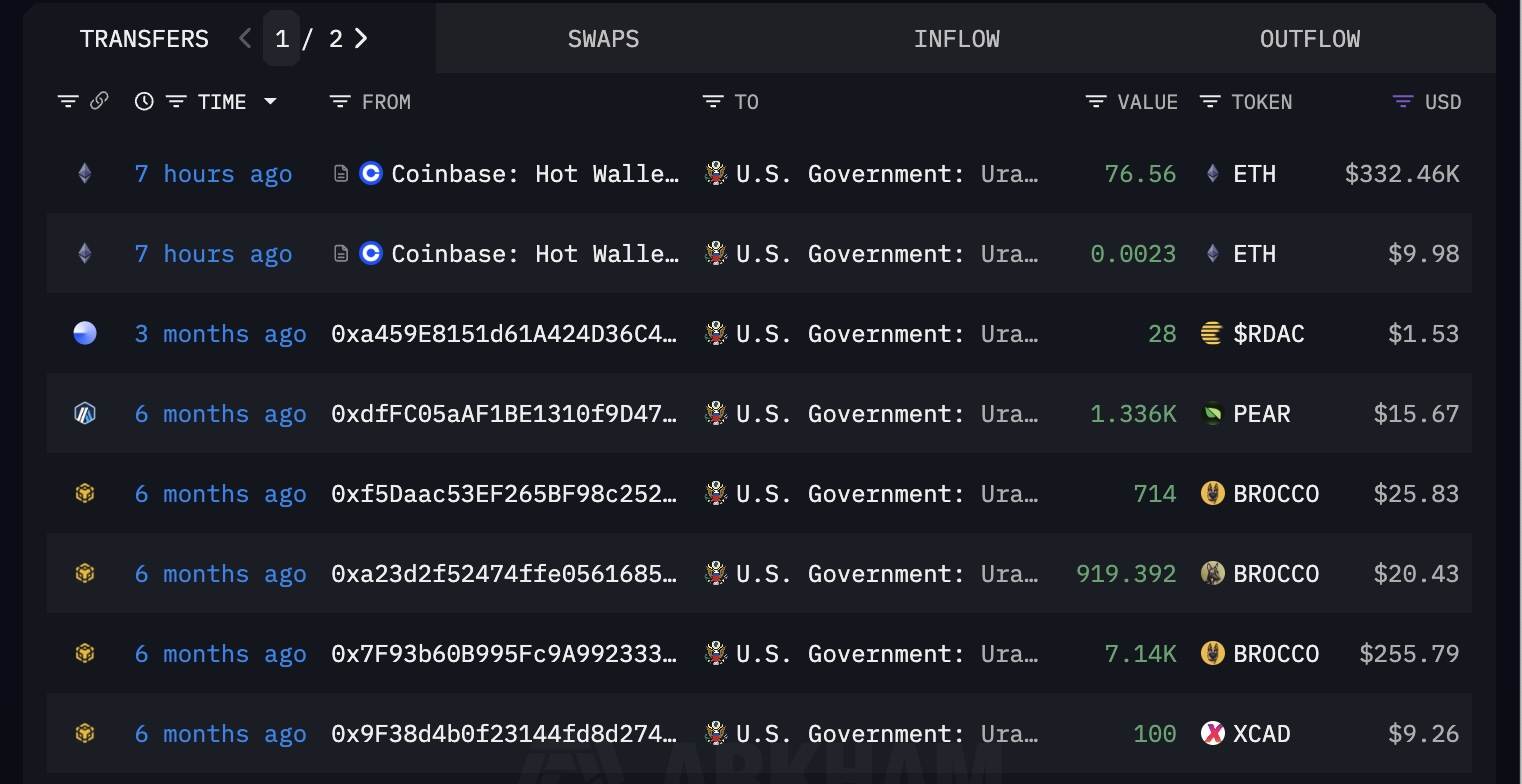Click BROCCO token icon in $20.43 row
This screenshot has width=1522, height=784.
coord(1212,574)
